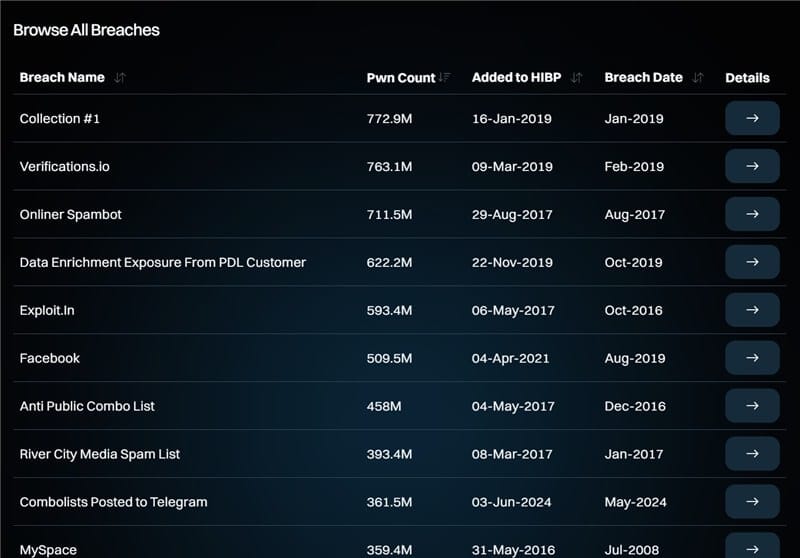800x558 pixels.
Task: Click the Added to HIBP column header
Action: pos(516,78)
